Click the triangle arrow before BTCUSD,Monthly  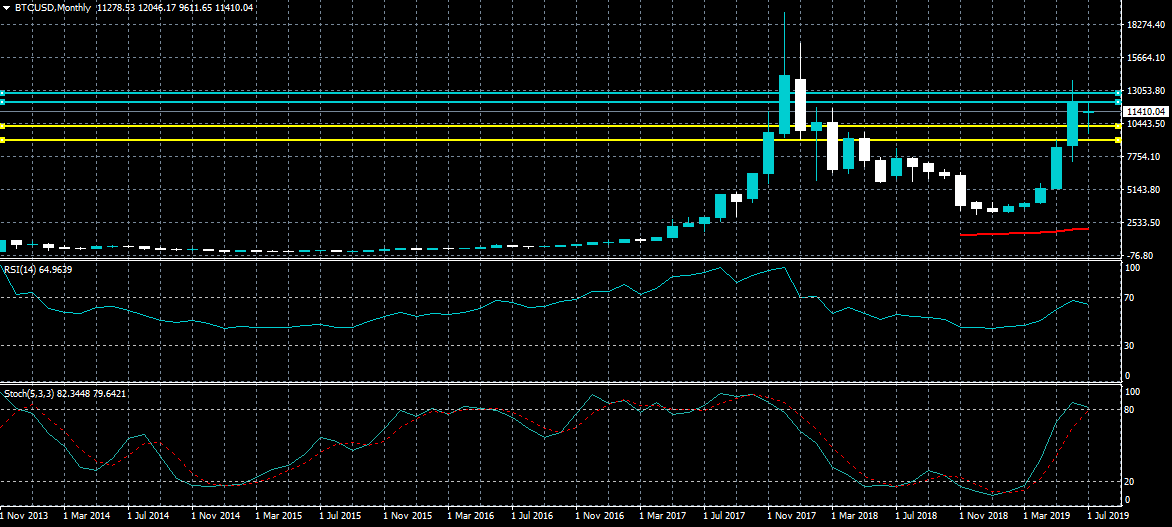6,8
